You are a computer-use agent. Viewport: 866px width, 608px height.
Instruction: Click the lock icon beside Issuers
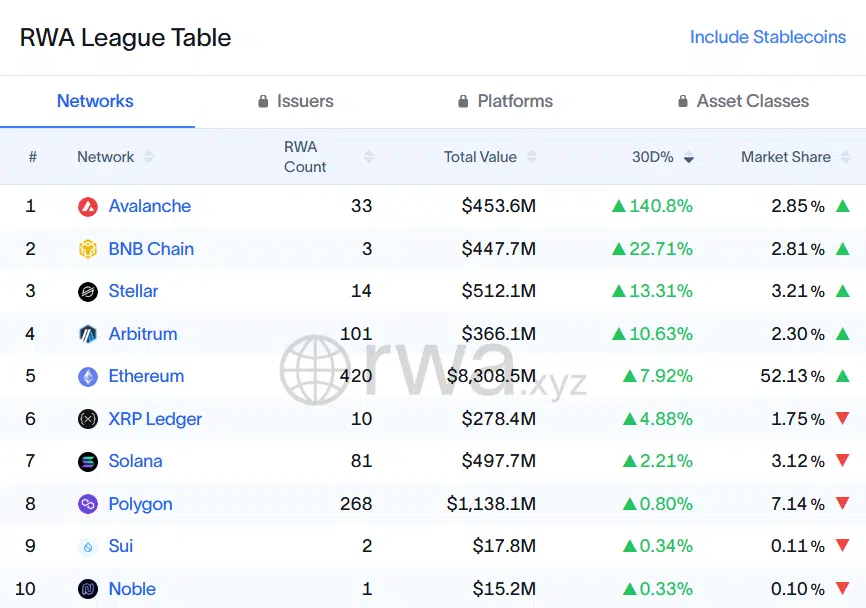click(x=263, y=101)
